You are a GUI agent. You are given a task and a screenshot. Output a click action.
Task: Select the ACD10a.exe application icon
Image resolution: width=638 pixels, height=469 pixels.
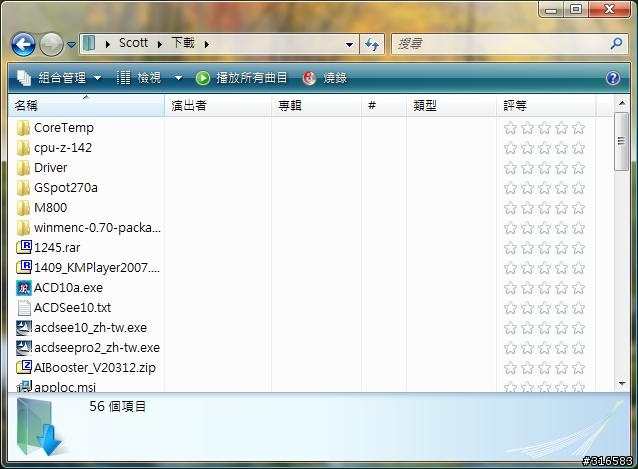[x=24, y=288]
